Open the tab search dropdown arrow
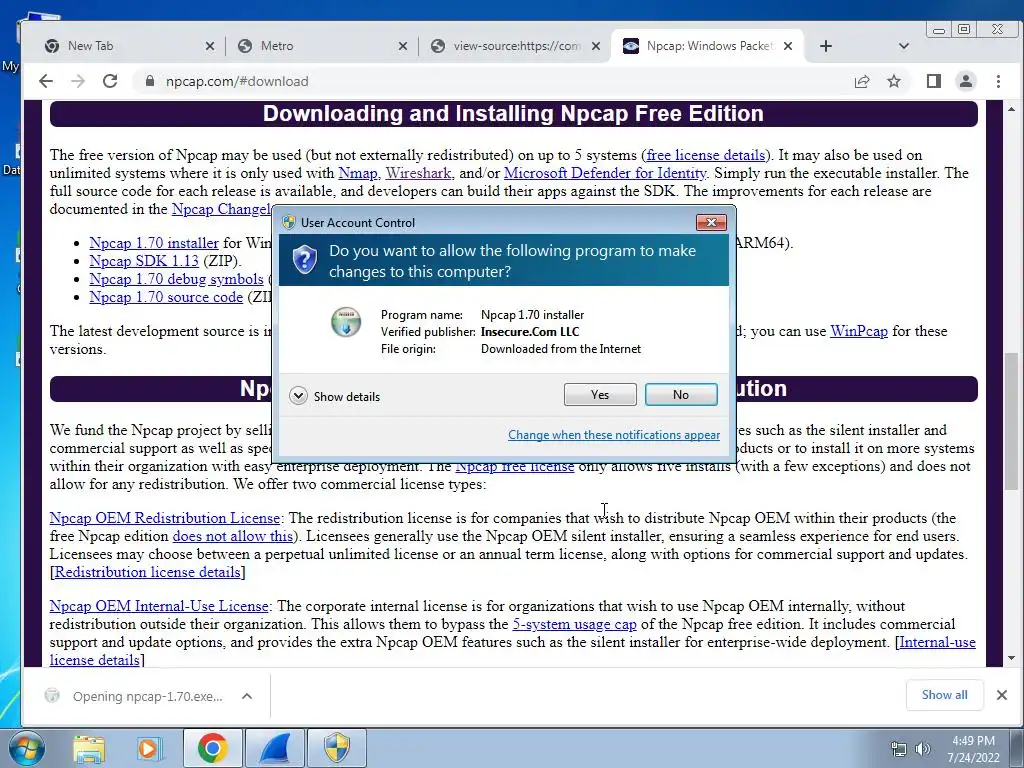Screen dimensions: 1024x768 click(904, 46)
